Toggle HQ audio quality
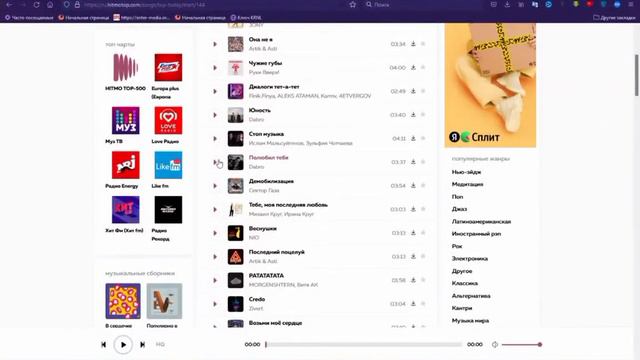The height and width of the screenshot is (360, 640). (x=160, y=344)
